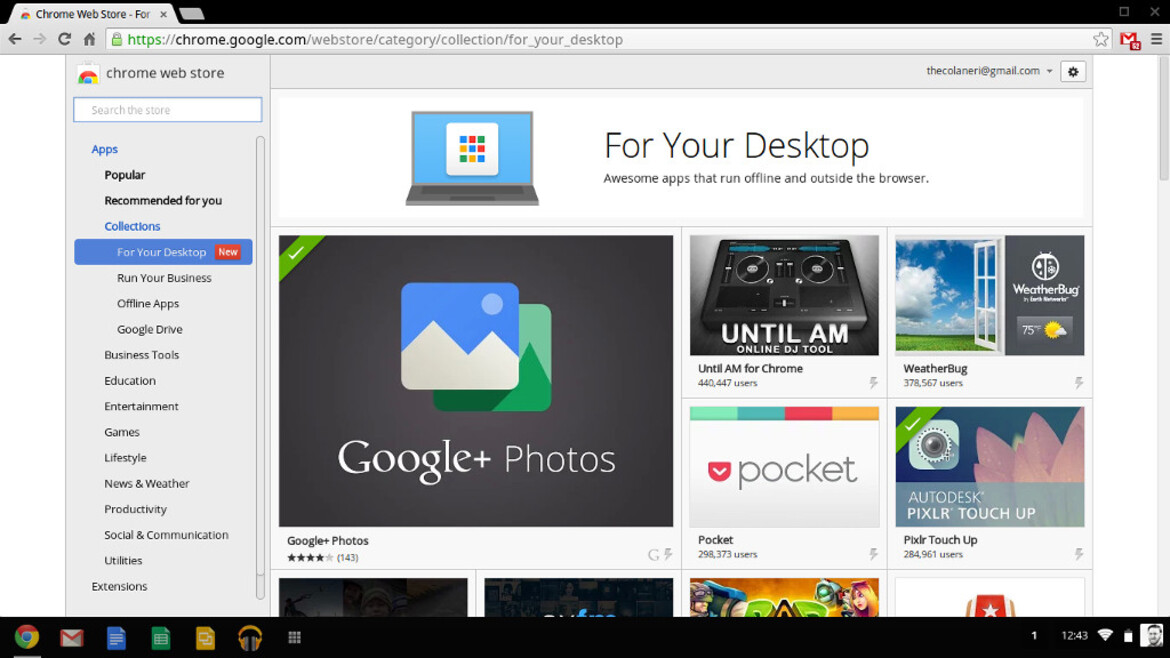This screenshot has width=1170, height=658.
Task: Browse the News & Weather category
Action: tap(147, 483)
